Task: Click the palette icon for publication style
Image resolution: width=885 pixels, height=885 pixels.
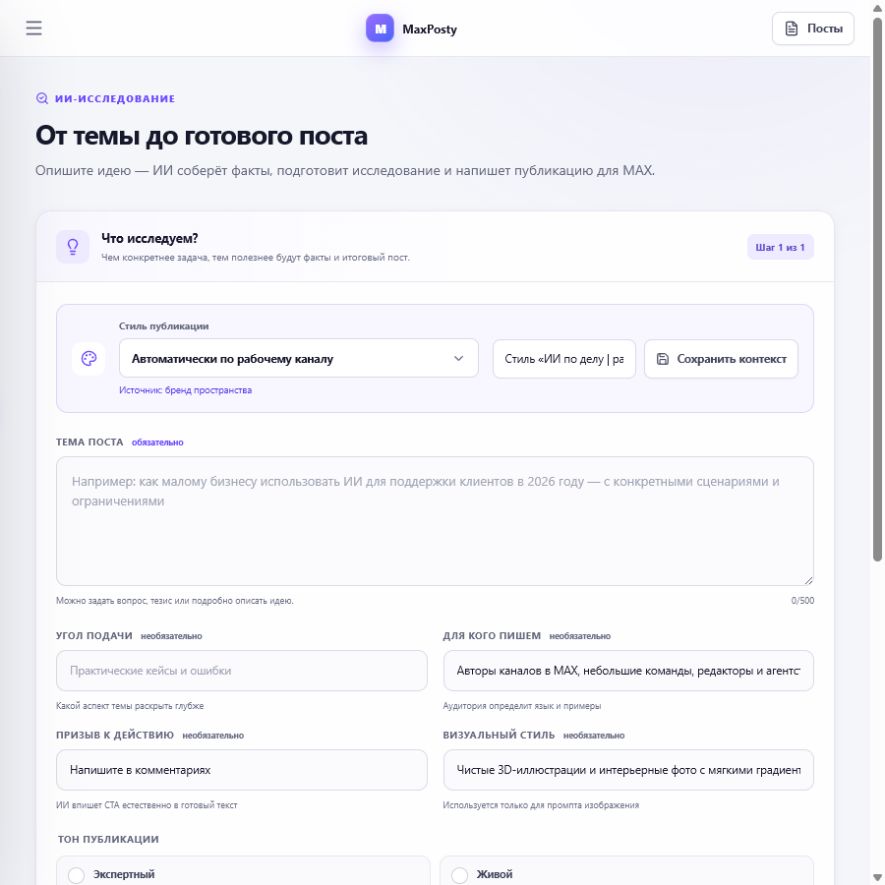Action: tap(89, 358)
